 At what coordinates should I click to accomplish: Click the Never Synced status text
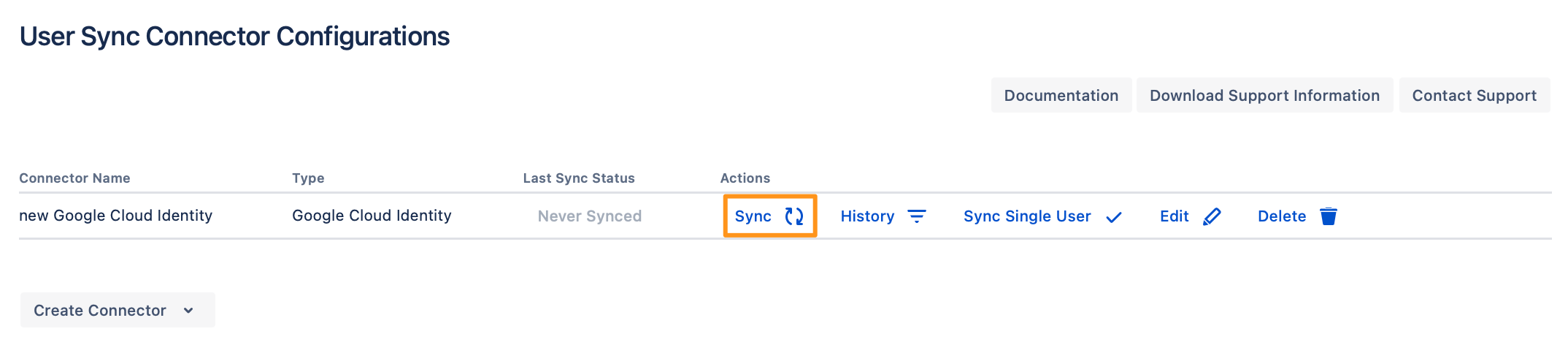coord(590,216)
